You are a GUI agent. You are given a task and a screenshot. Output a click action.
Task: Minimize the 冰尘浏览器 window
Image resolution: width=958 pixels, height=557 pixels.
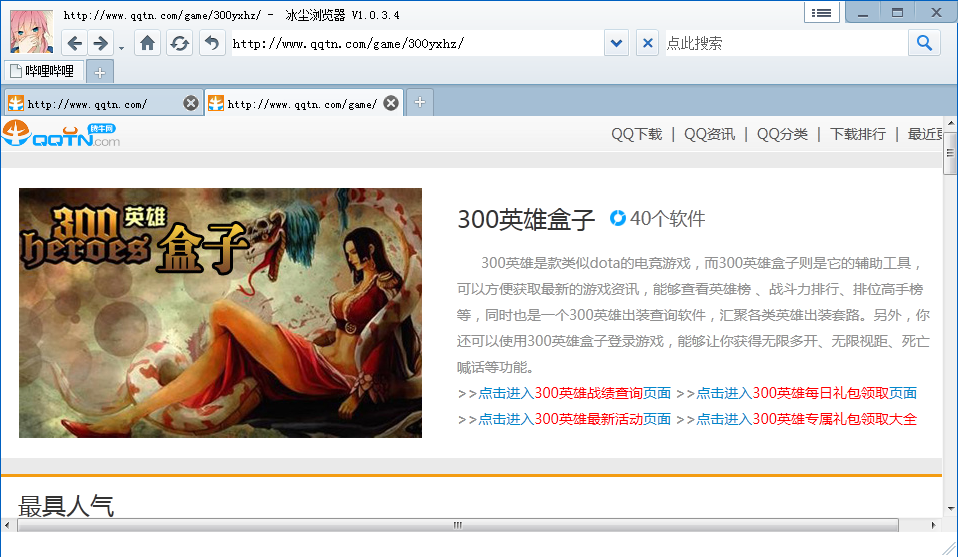(863, 12)
